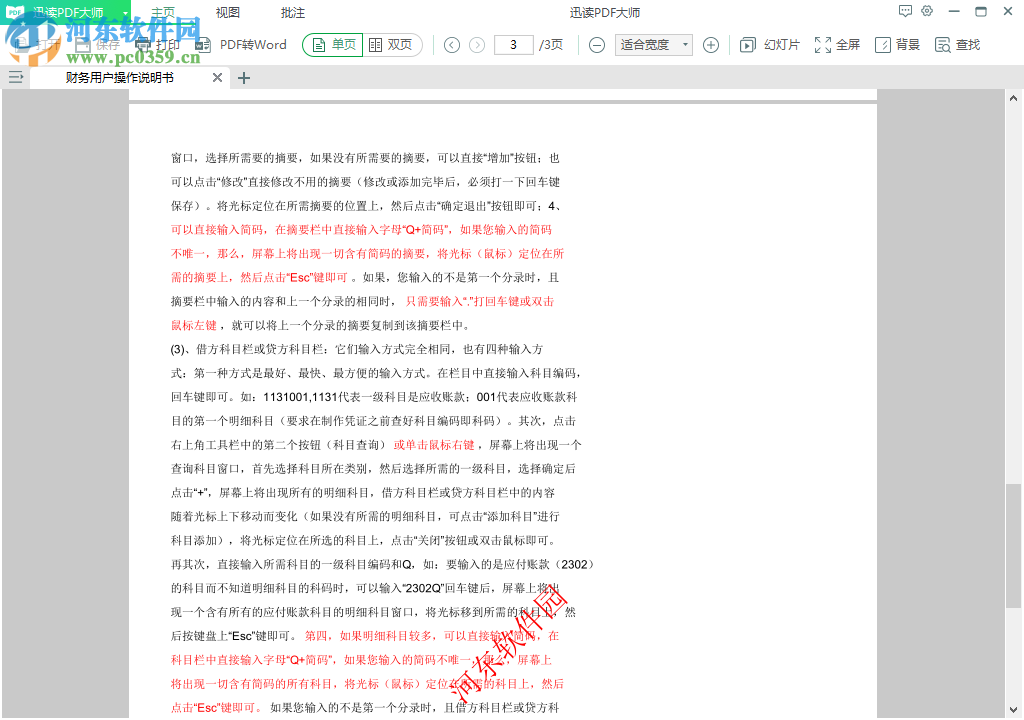This screenshot has height=720, width=1024.
Task: Open the 迅读PDF大师 title dropdown arrow
Action: (x=124, y=11)
